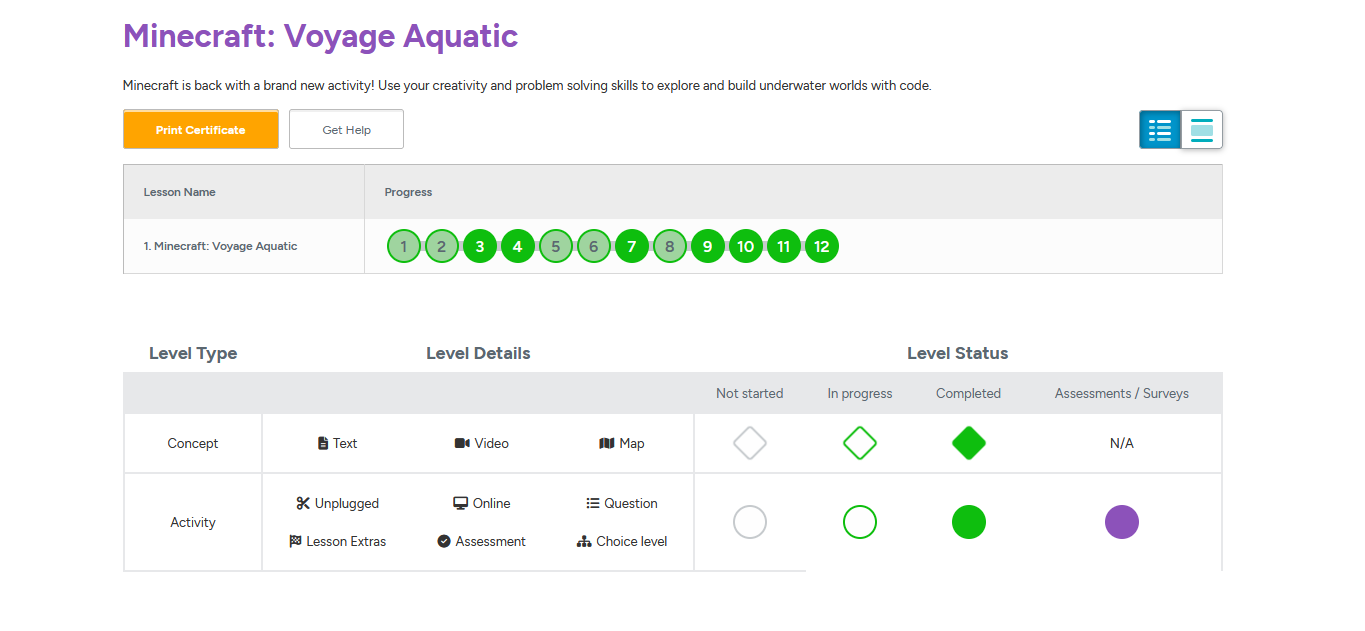Image resolution: width=1365 pixels, height=631 pixels.
Task: Open level 4 progress bubble
Action: click(x=518, y=246)
